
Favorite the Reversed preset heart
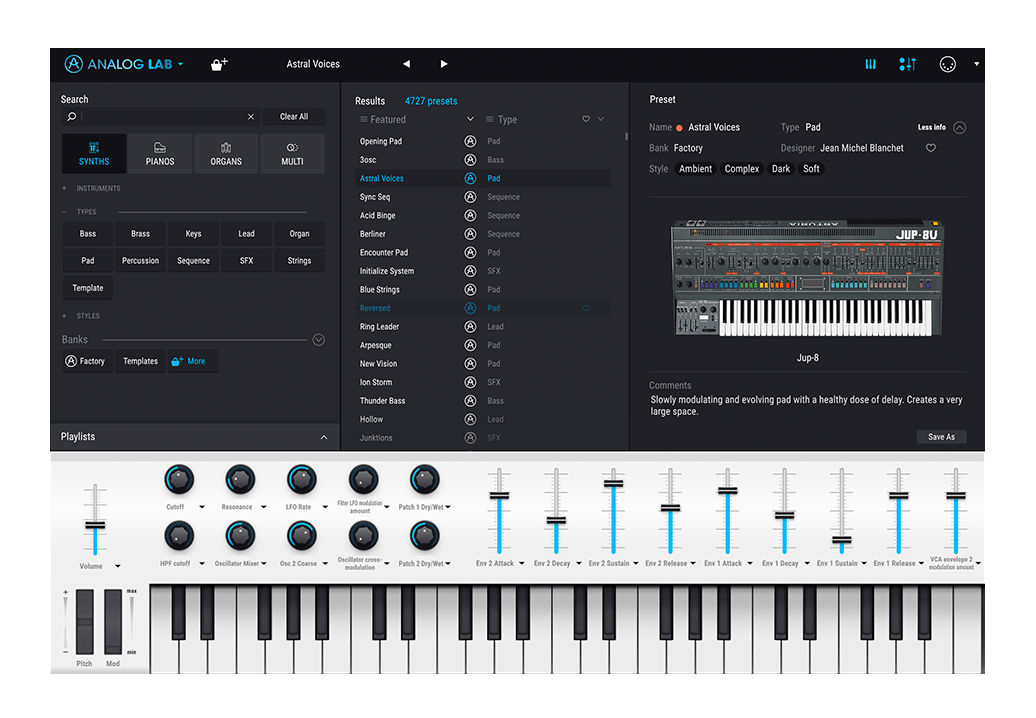tap(586, 308)
